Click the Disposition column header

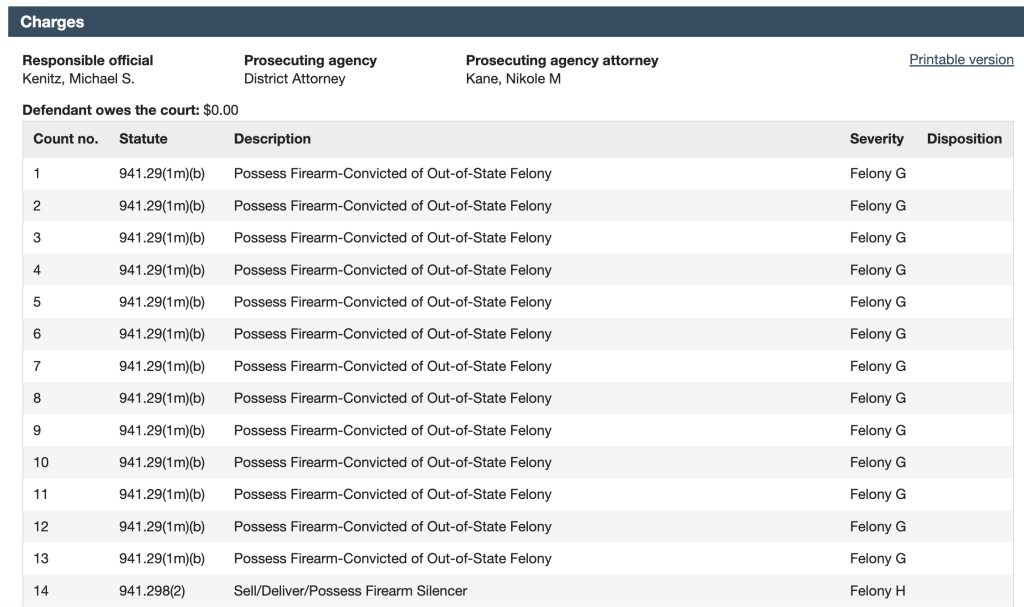964,139
